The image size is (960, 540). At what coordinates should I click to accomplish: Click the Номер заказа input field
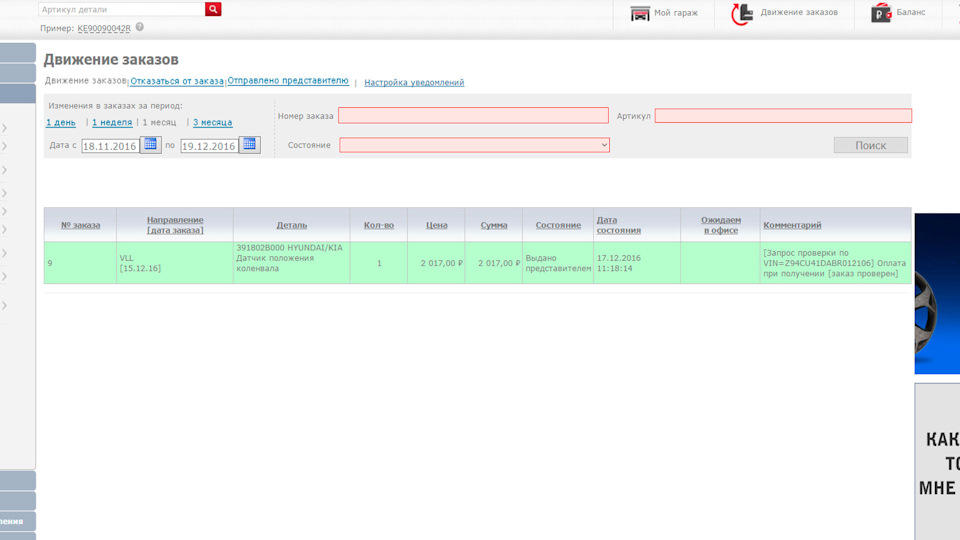[x=473, y=115]
